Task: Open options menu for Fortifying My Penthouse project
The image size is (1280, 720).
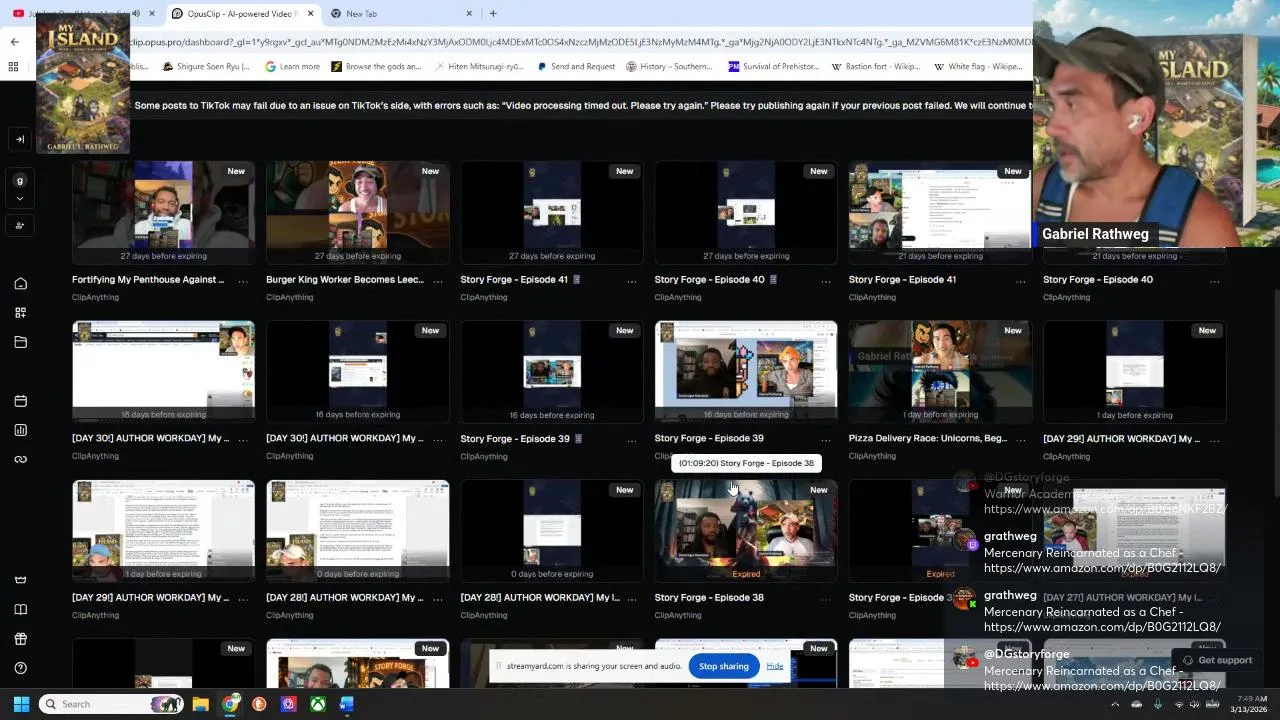Action: [243, 281]
